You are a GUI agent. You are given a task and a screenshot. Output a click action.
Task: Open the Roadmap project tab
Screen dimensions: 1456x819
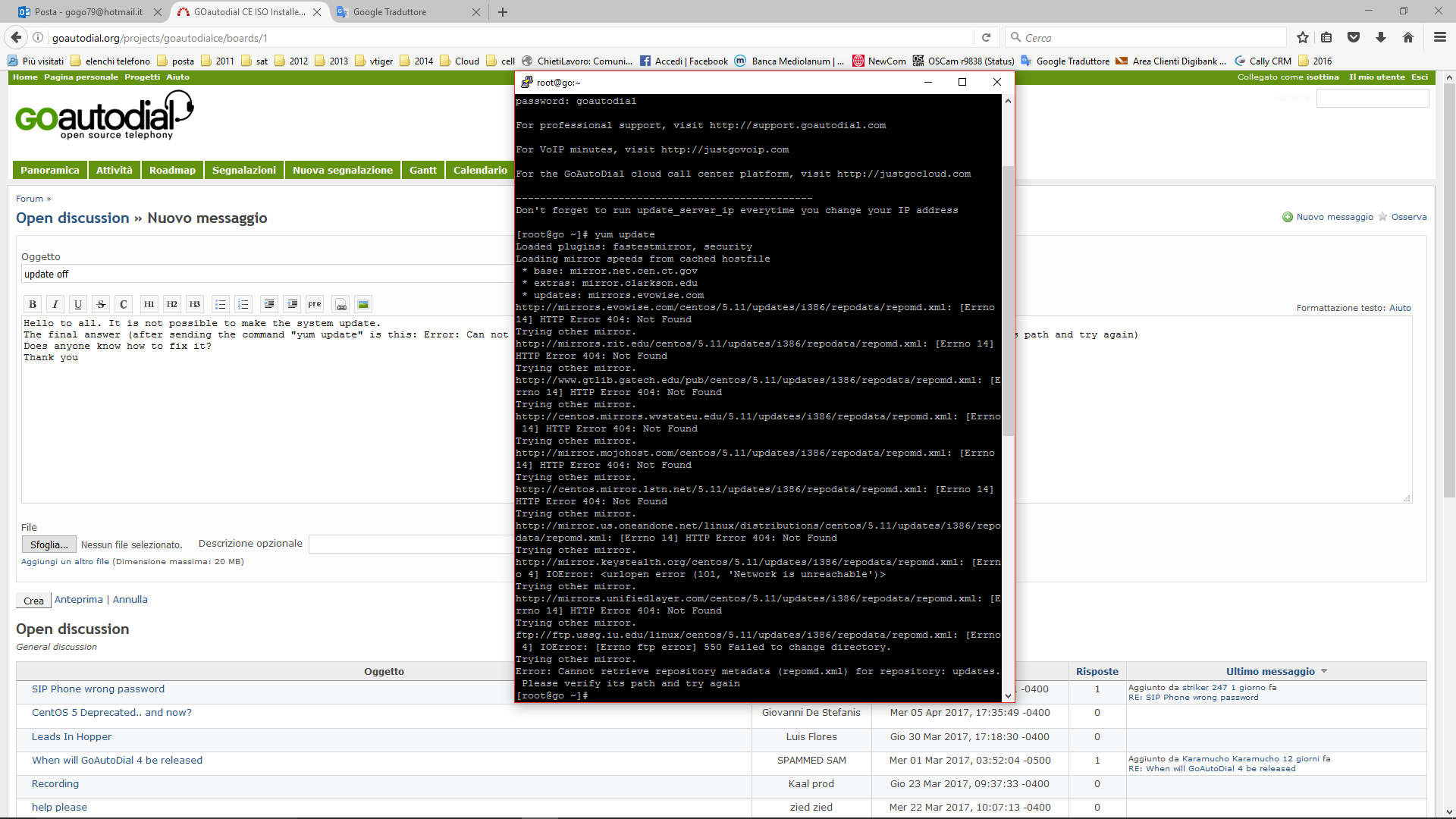pos(172,170)
